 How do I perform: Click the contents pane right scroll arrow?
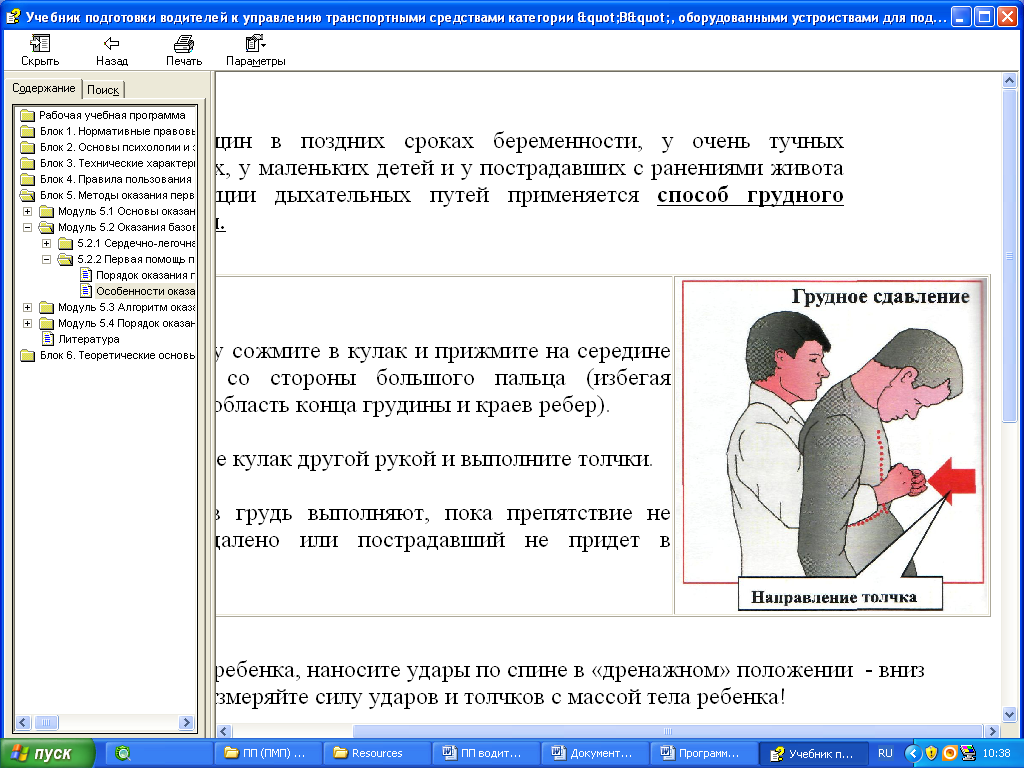point(186,722)
